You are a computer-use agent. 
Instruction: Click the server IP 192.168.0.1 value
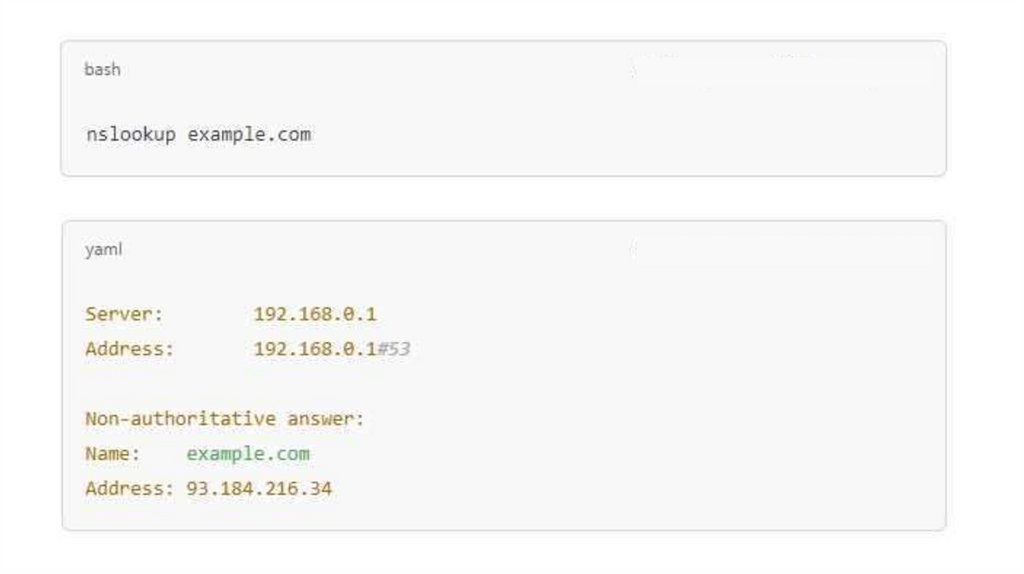click(315, 314)
